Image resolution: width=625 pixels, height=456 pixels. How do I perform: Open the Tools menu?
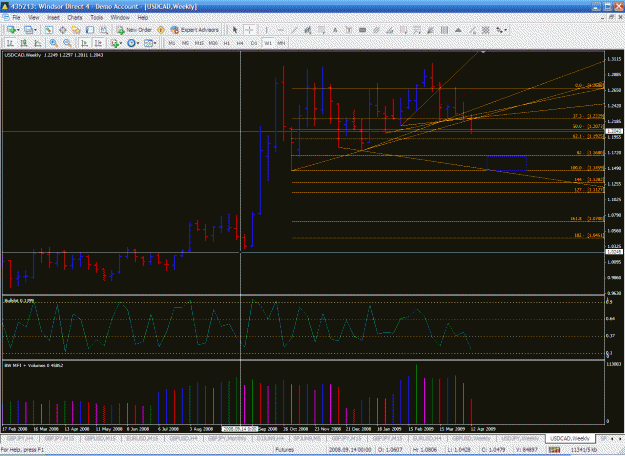96,18
